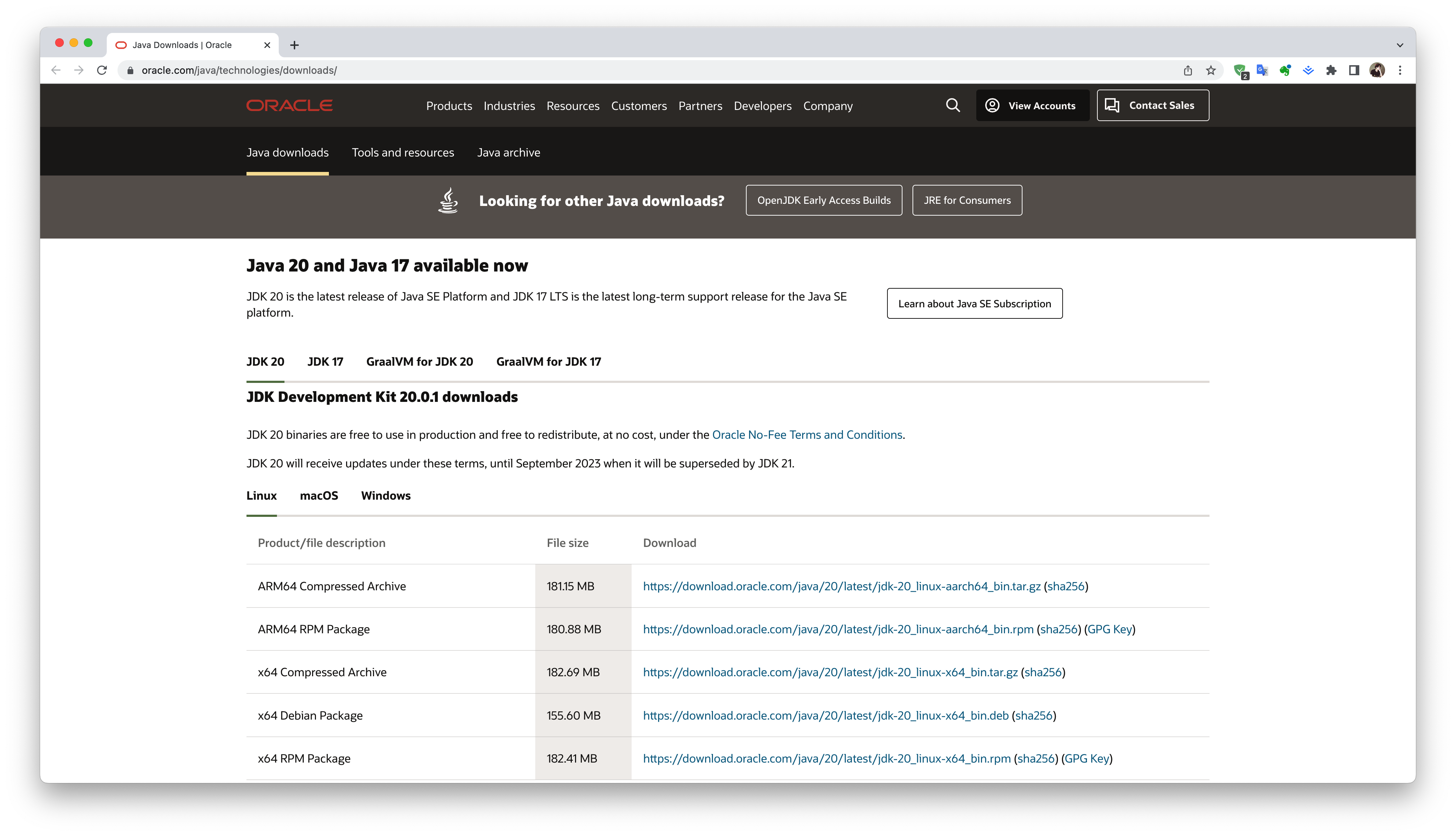Image resolution: width=1456 pixels, height=836 pixels.
Task: Open the Evernote elephant extension icon
Action: [x=1285, y=70]
